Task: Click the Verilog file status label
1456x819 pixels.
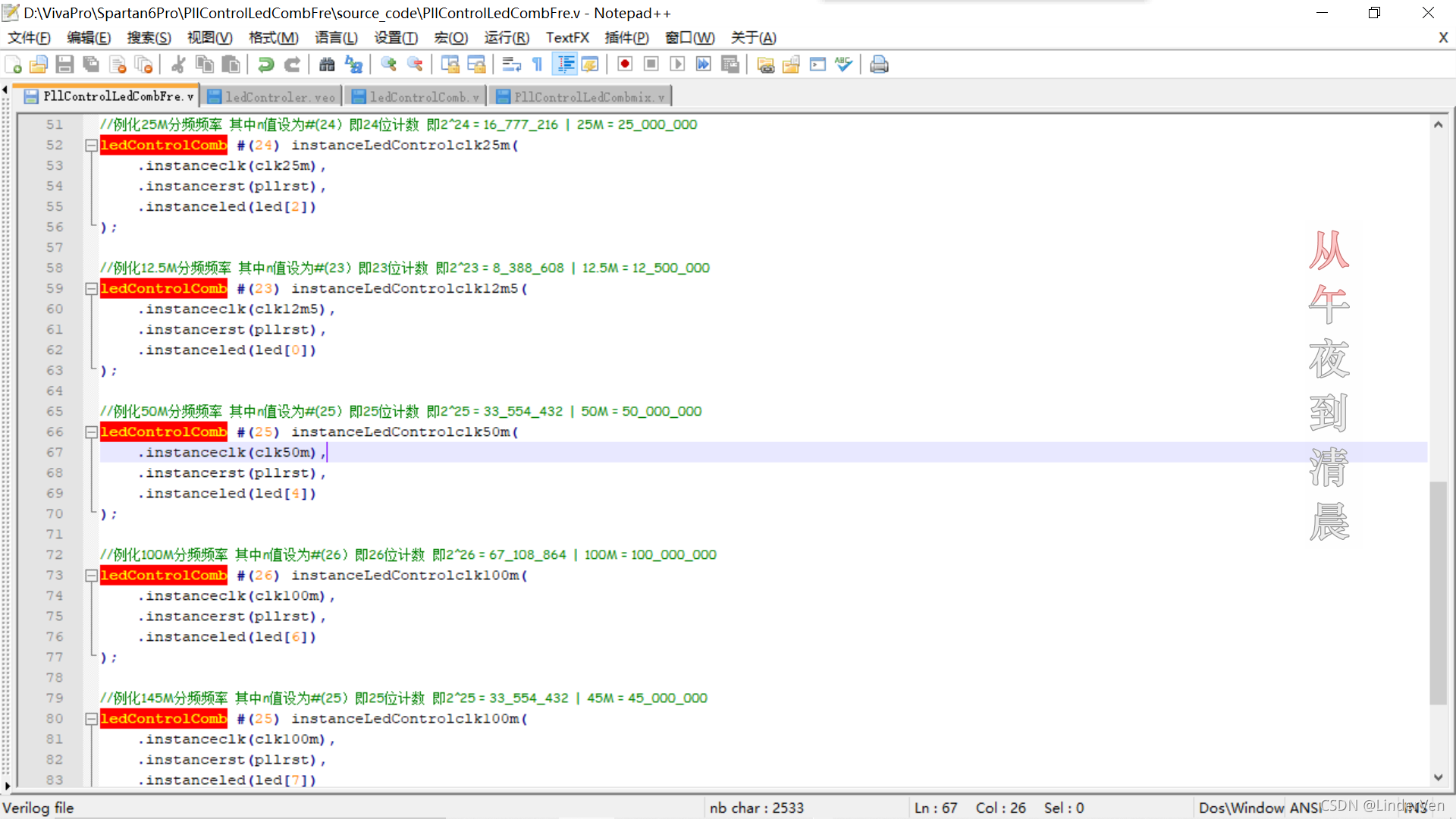Action: (39, 808)
